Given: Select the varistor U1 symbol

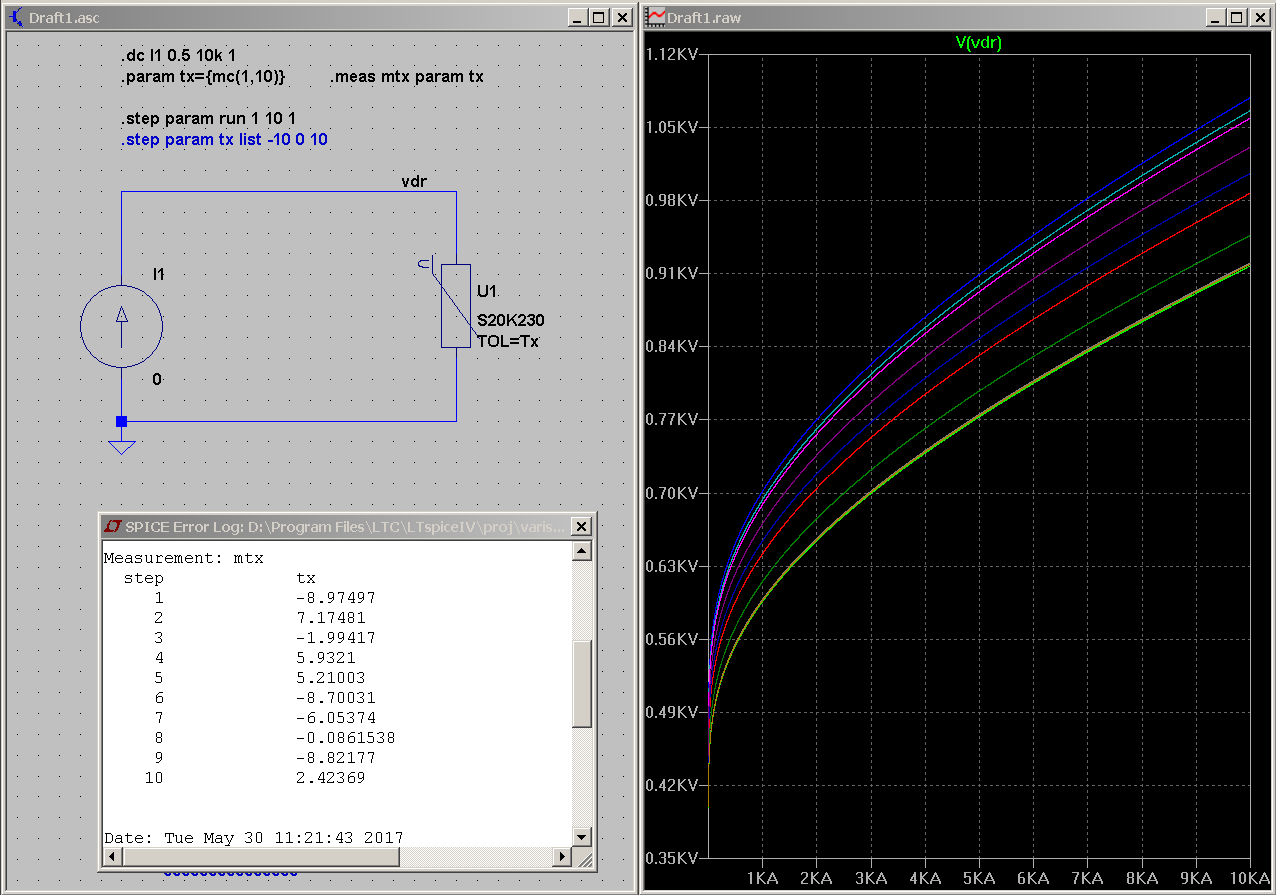Looking at the screenshot, I should point(456,306).
